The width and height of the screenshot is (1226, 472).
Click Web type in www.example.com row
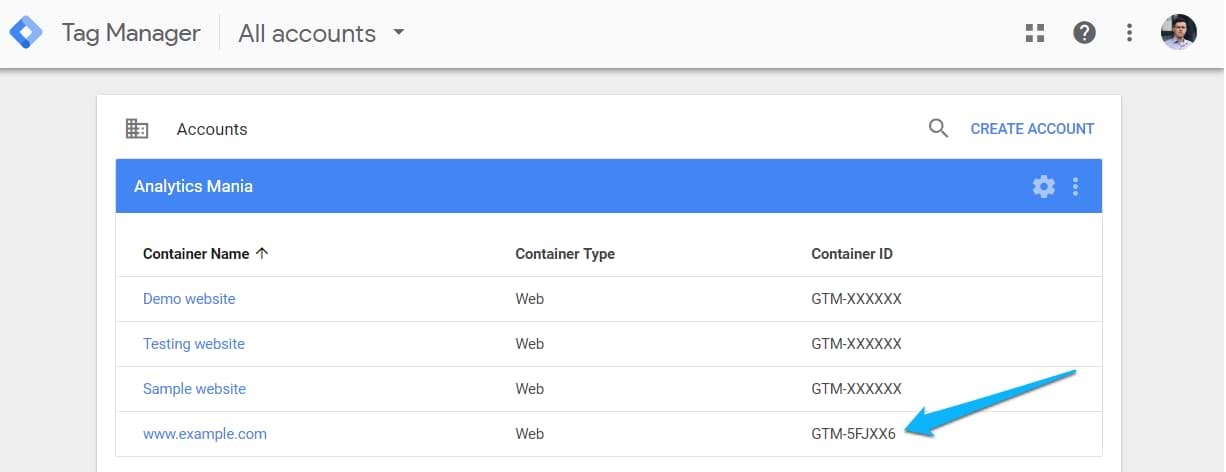[x=530, y=434]
